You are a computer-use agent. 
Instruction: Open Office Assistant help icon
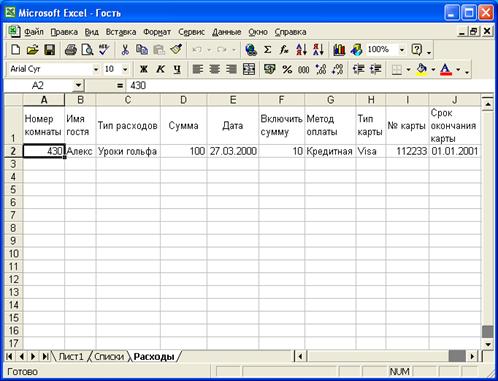[417, 50]
